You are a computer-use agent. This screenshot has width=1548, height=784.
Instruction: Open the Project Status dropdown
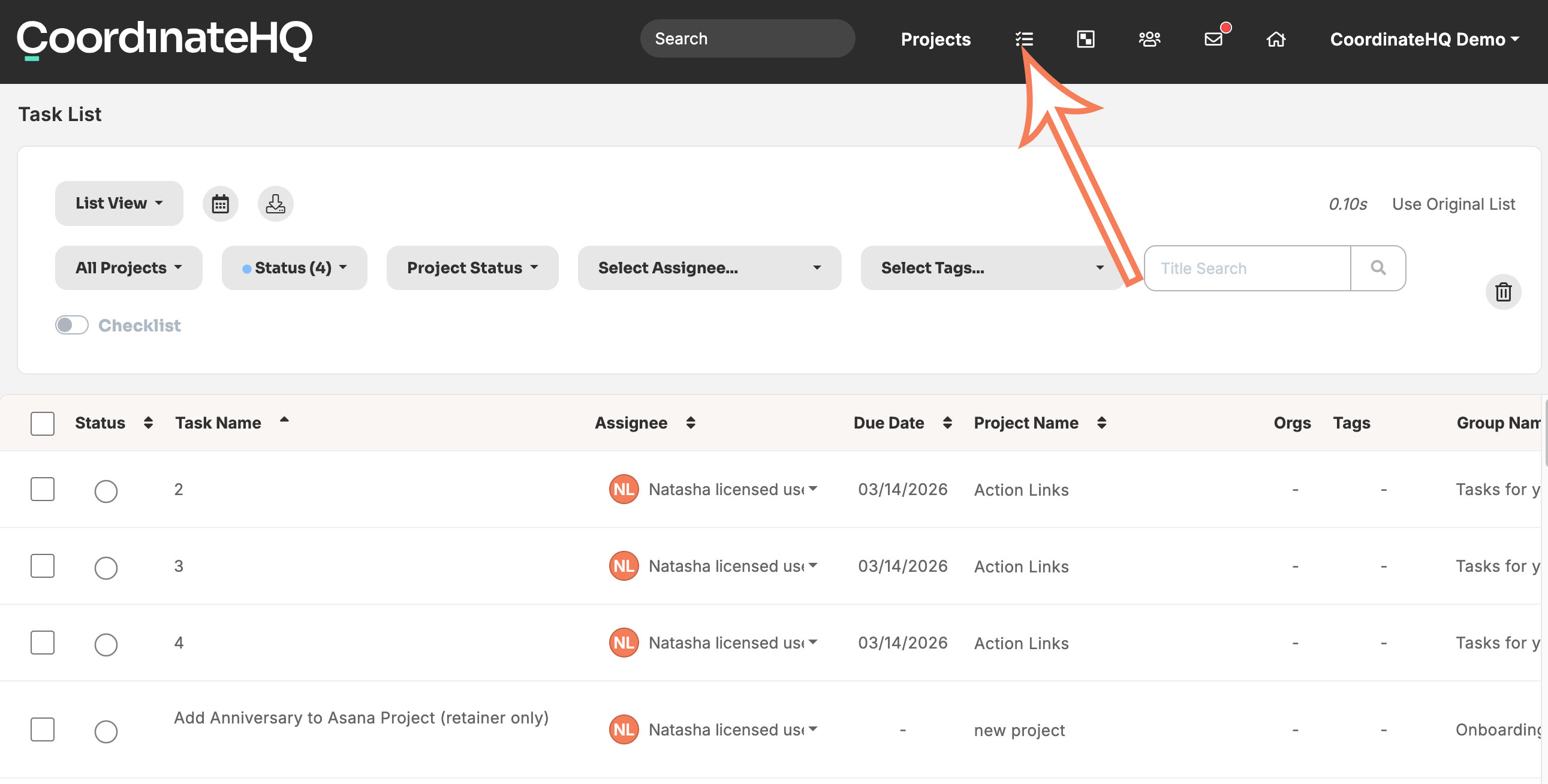[472, 268]
